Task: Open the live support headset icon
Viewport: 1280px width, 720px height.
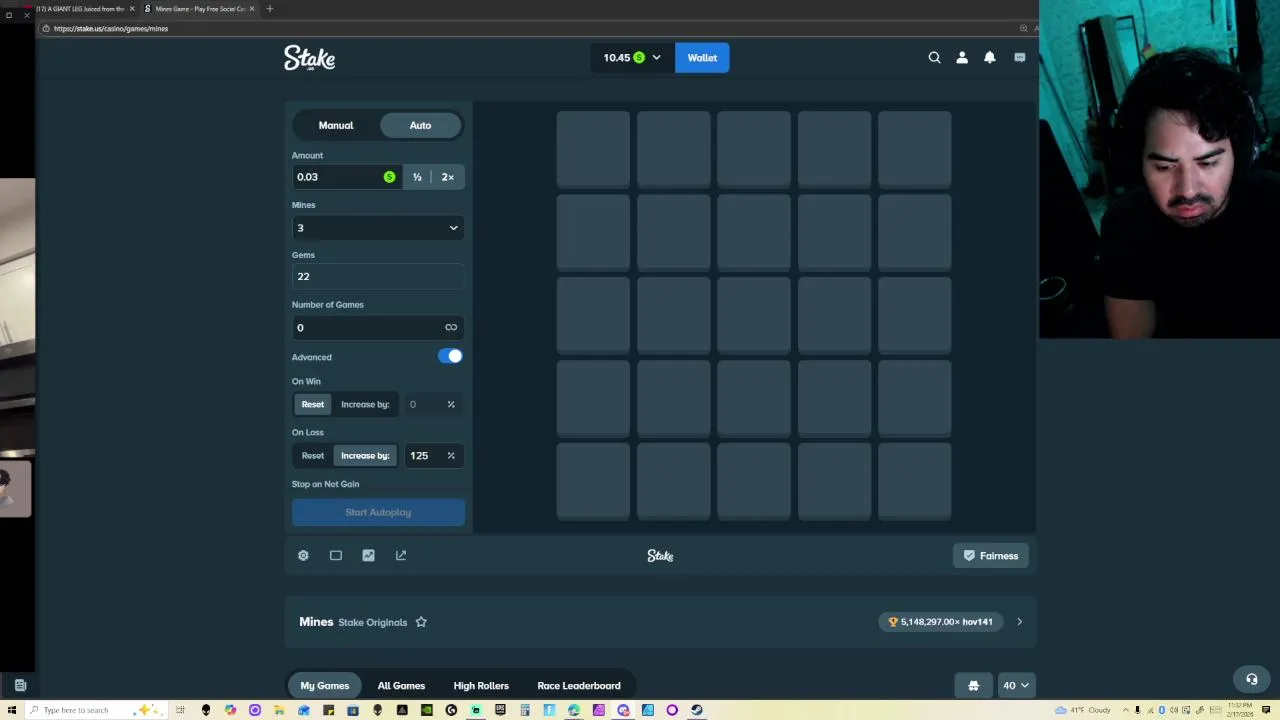Action: click(1251, 679)
